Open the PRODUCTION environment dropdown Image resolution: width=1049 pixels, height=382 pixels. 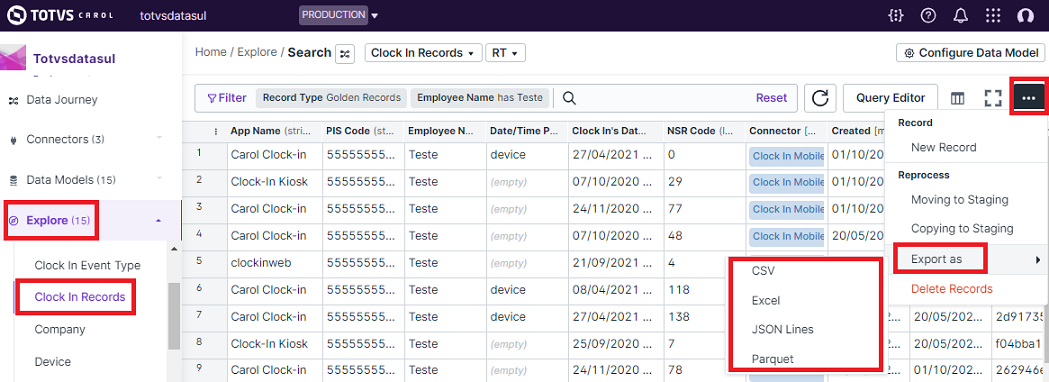point(338,15)
